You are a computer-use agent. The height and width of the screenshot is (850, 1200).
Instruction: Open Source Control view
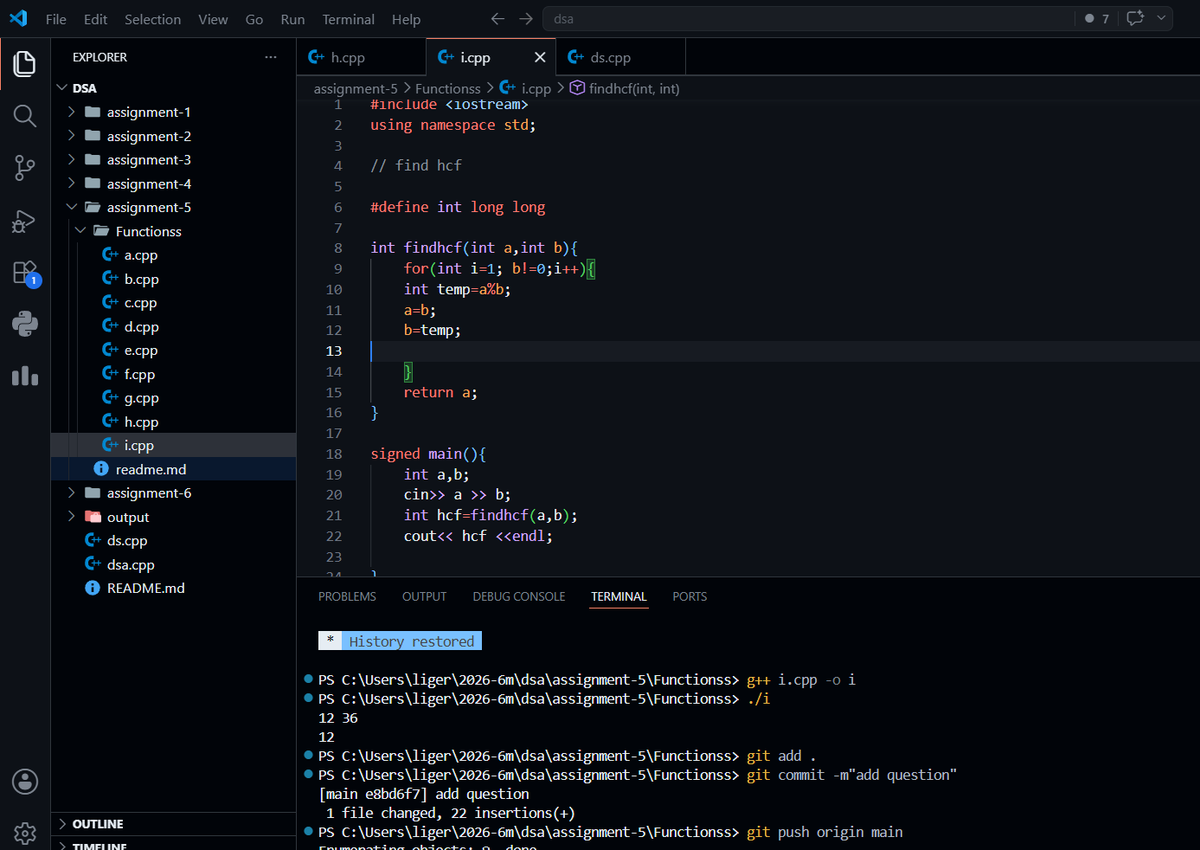click(x=25, y=169)
